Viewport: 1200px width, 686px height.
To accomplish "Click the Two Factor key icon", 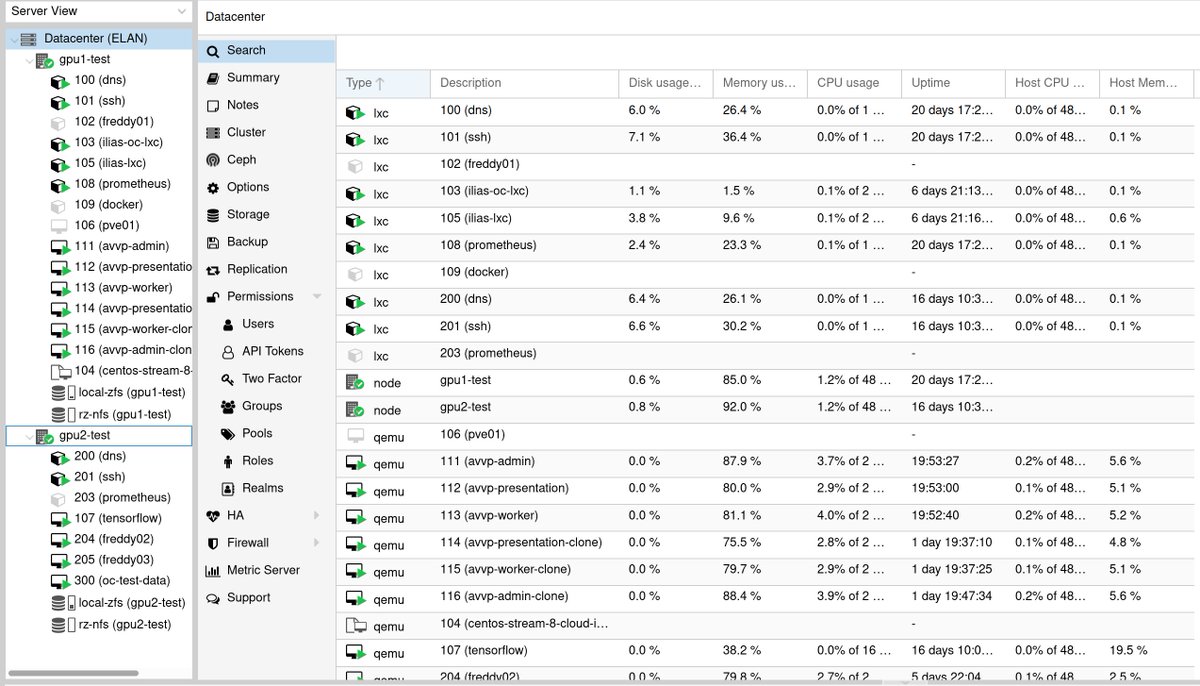I will [228, 379].
